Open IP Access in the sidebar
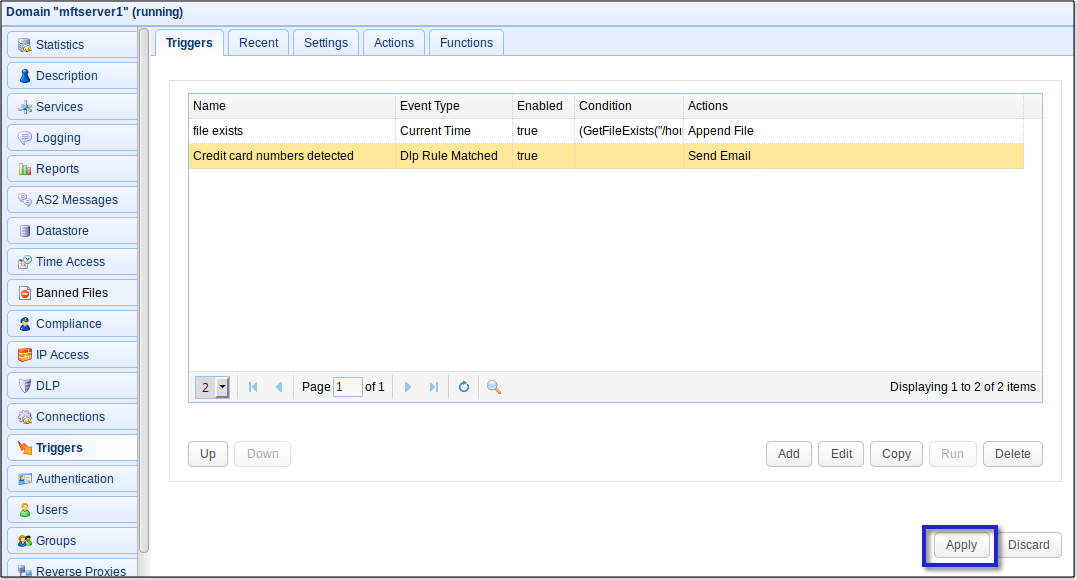 click(72, 355)
